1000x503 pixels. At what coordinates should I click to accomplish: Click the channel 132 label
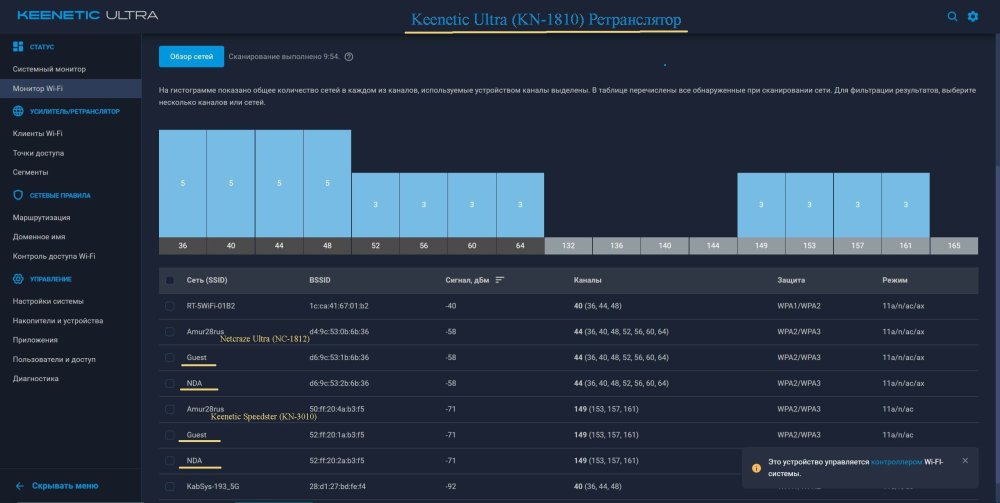(568, 245)
